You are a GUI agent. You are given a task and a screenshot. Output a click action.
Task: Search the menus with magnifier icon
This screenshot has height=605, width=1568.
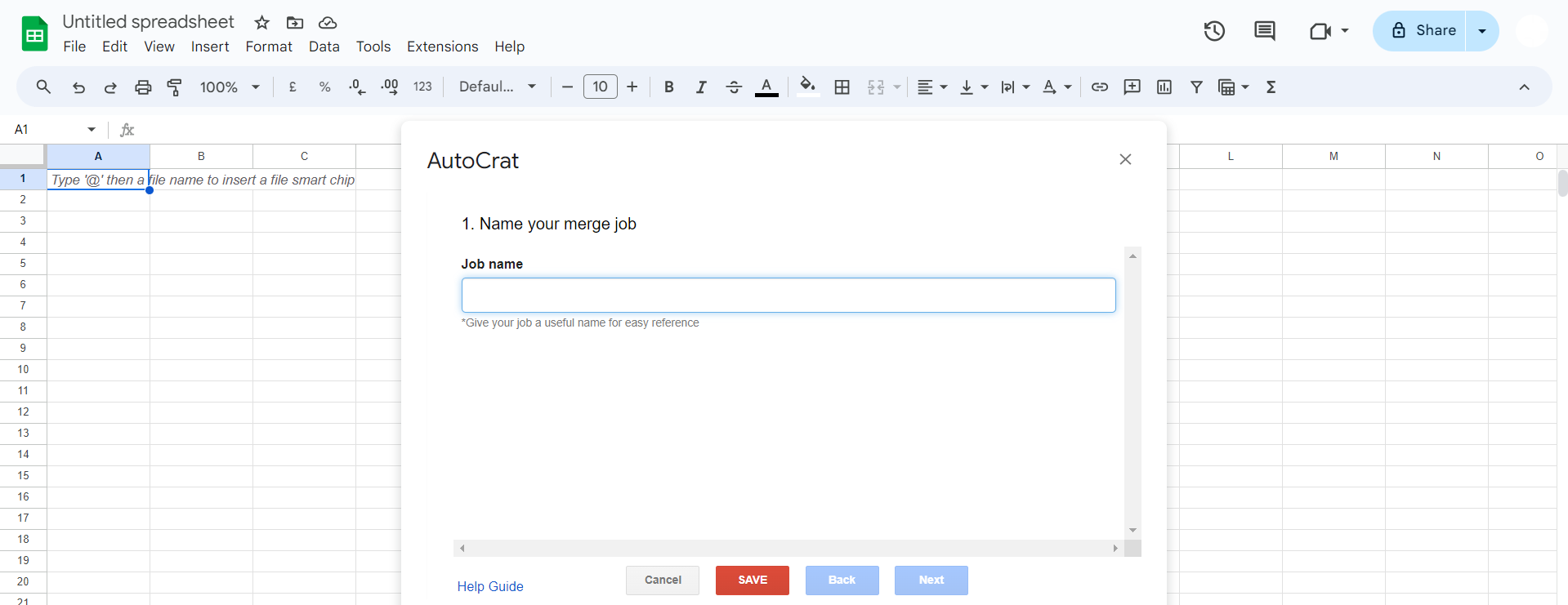pos(44,87)
